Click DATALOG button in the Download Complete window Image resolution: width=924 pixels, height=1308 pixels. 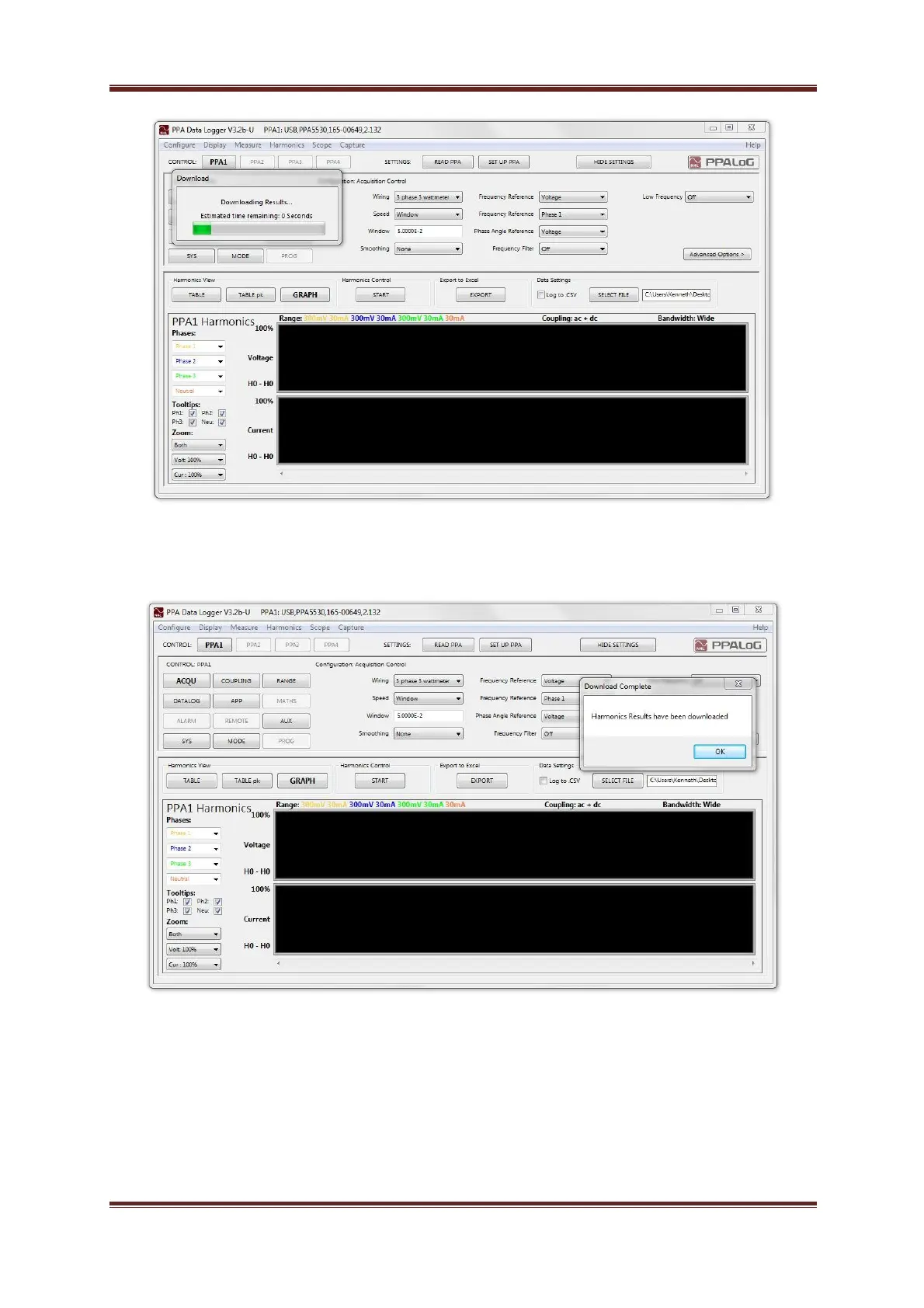point(186,701)
